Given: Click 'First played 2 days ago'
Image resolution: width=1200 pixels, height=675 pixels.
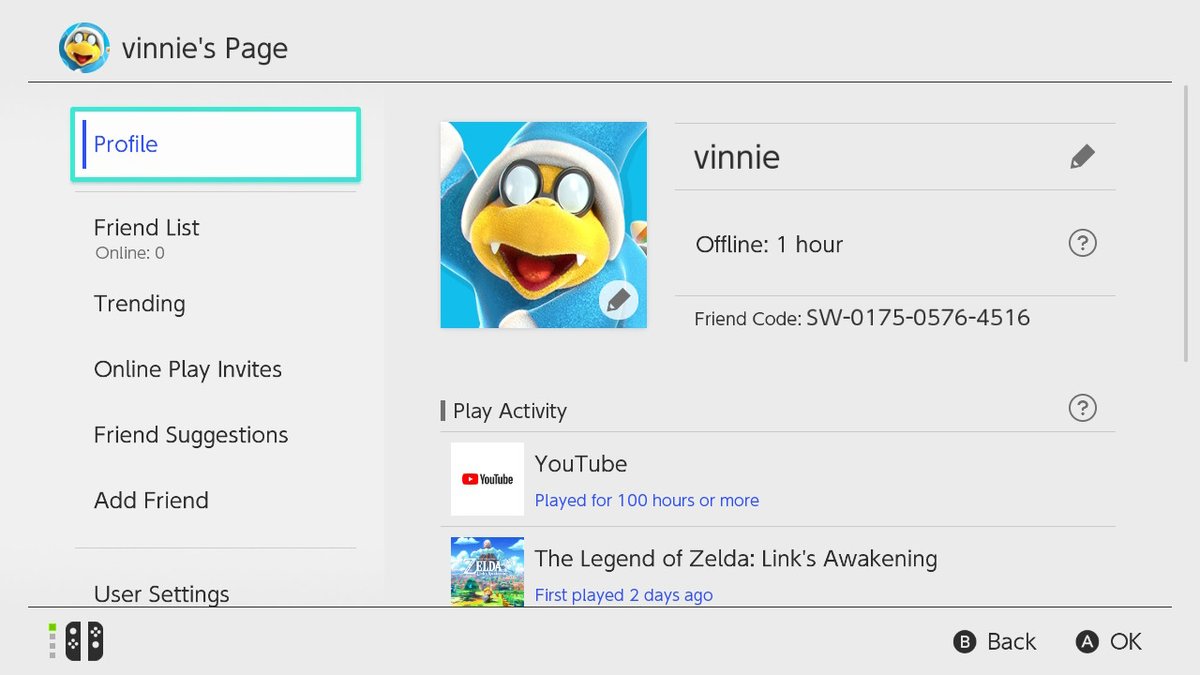Looking at the screenshot, I should click(x=624, y=595).
